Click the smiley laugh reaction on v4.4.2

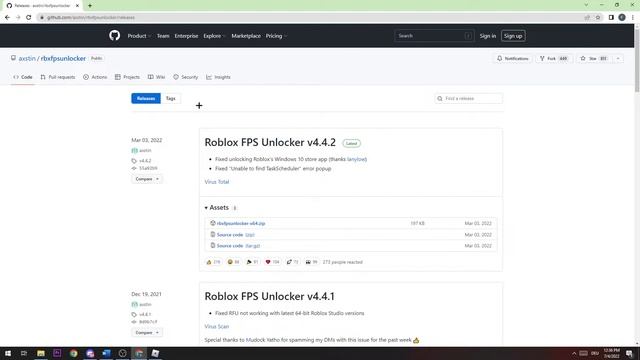coord(233,262)
